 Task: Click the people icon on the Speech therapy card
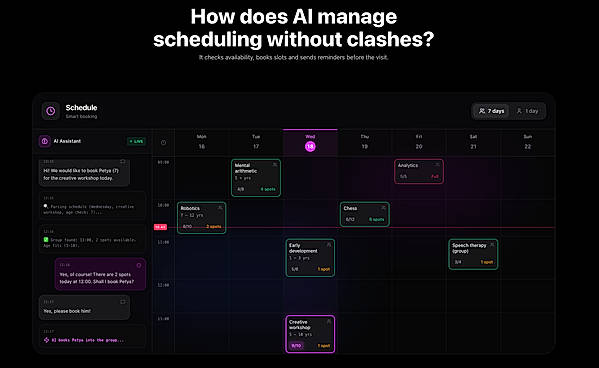coord(492,245)
